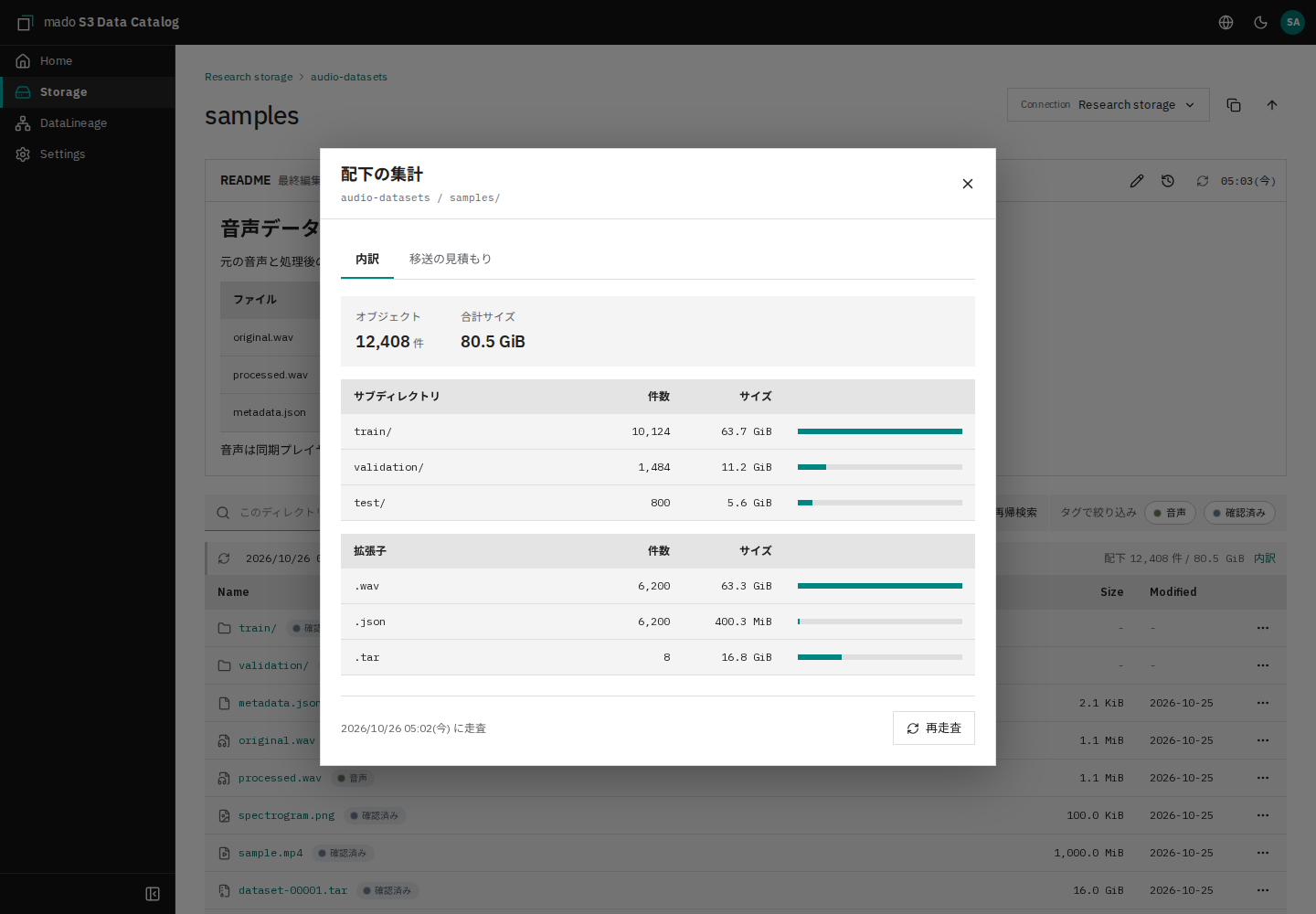This screenshot has width=1316, height=914.
Task: Open README history clock icon
Action: tap(1168, 181)
